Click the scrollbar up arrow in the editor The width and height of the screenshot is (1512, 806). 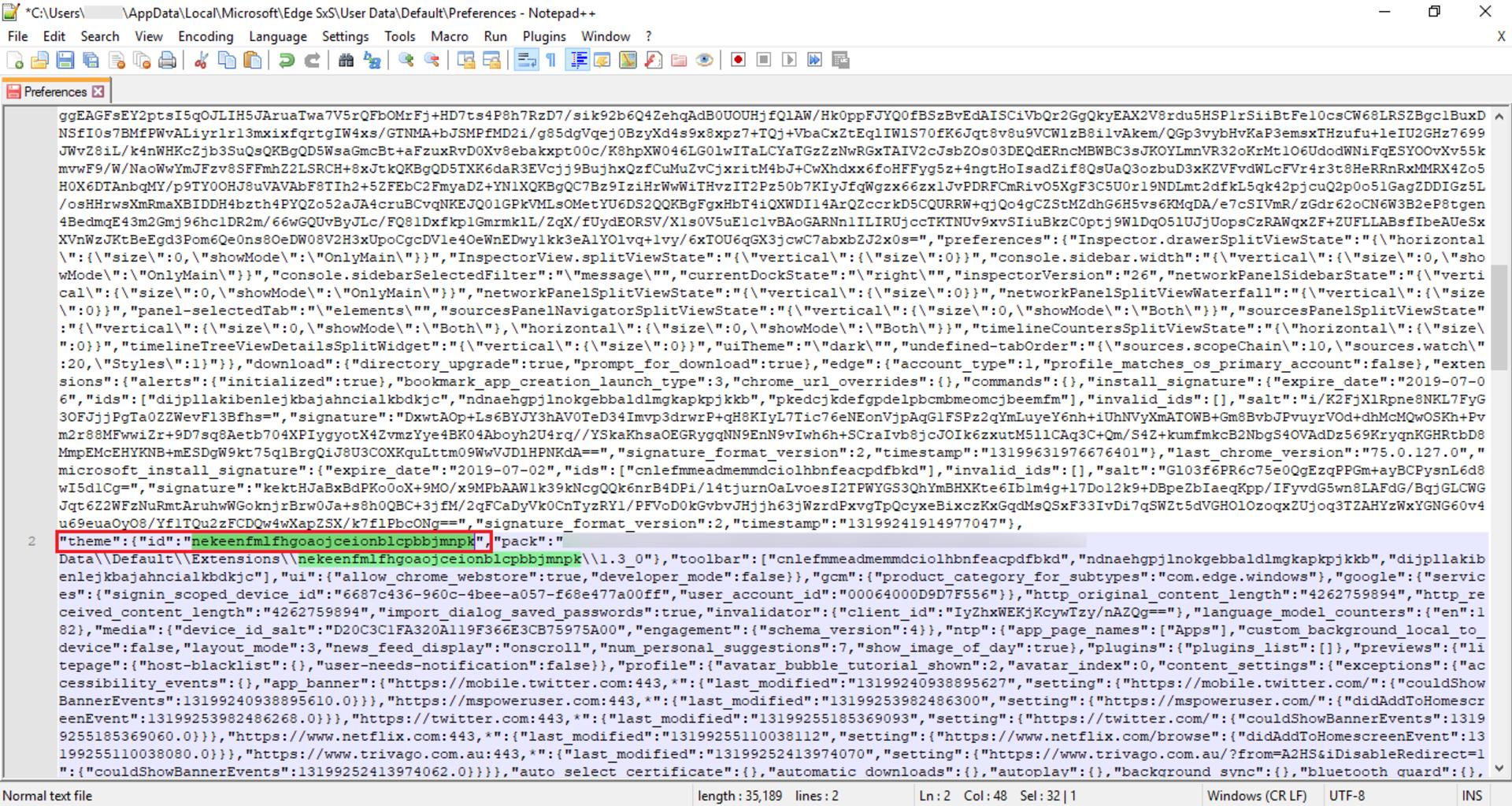click(1499, 116)
